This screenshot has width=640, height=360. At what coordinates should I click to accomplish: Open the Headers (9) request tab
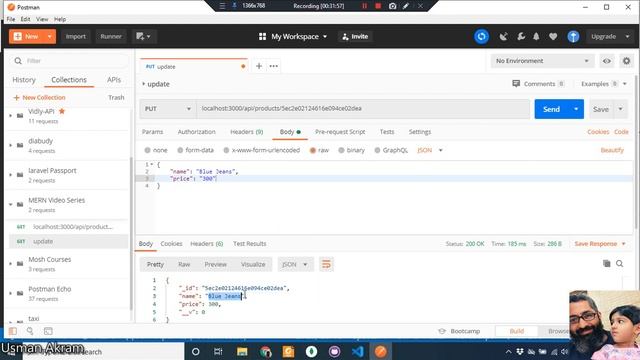click(247, 132)
